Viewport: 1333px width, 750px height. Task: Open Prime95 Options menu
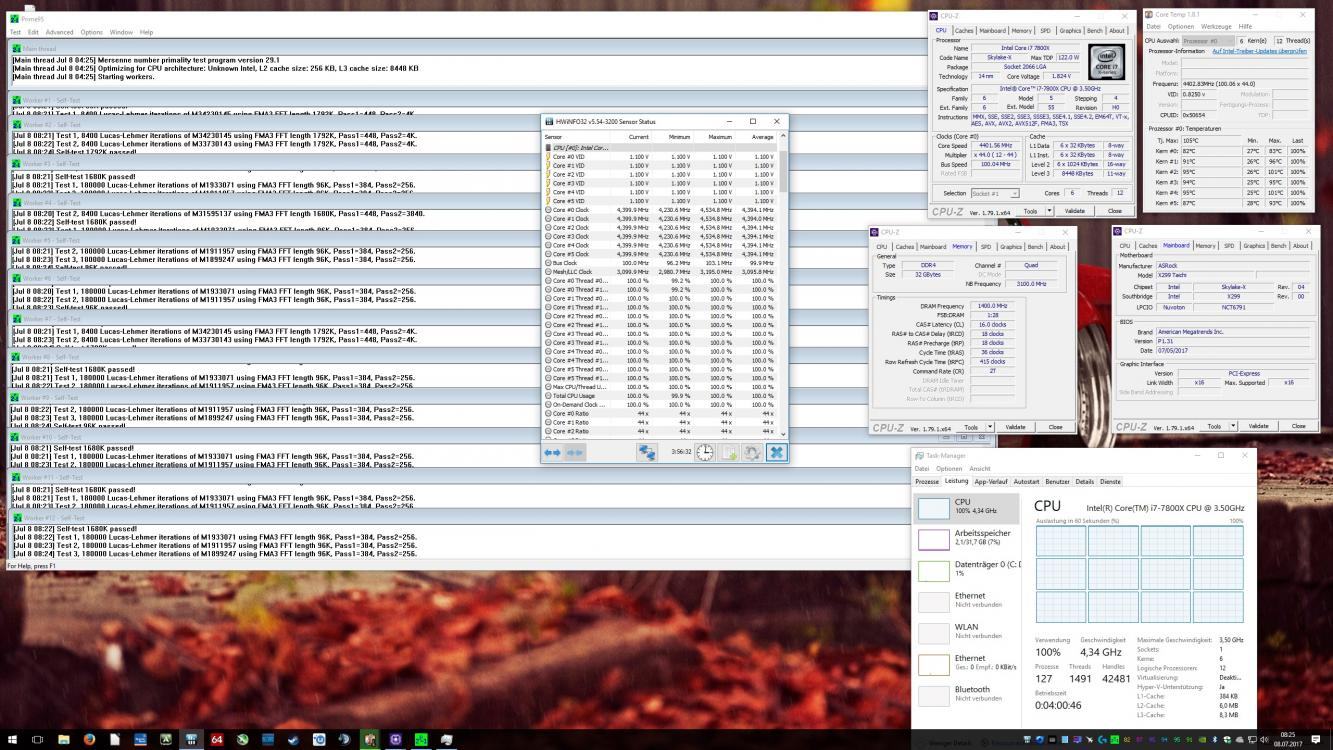(91, 32)
